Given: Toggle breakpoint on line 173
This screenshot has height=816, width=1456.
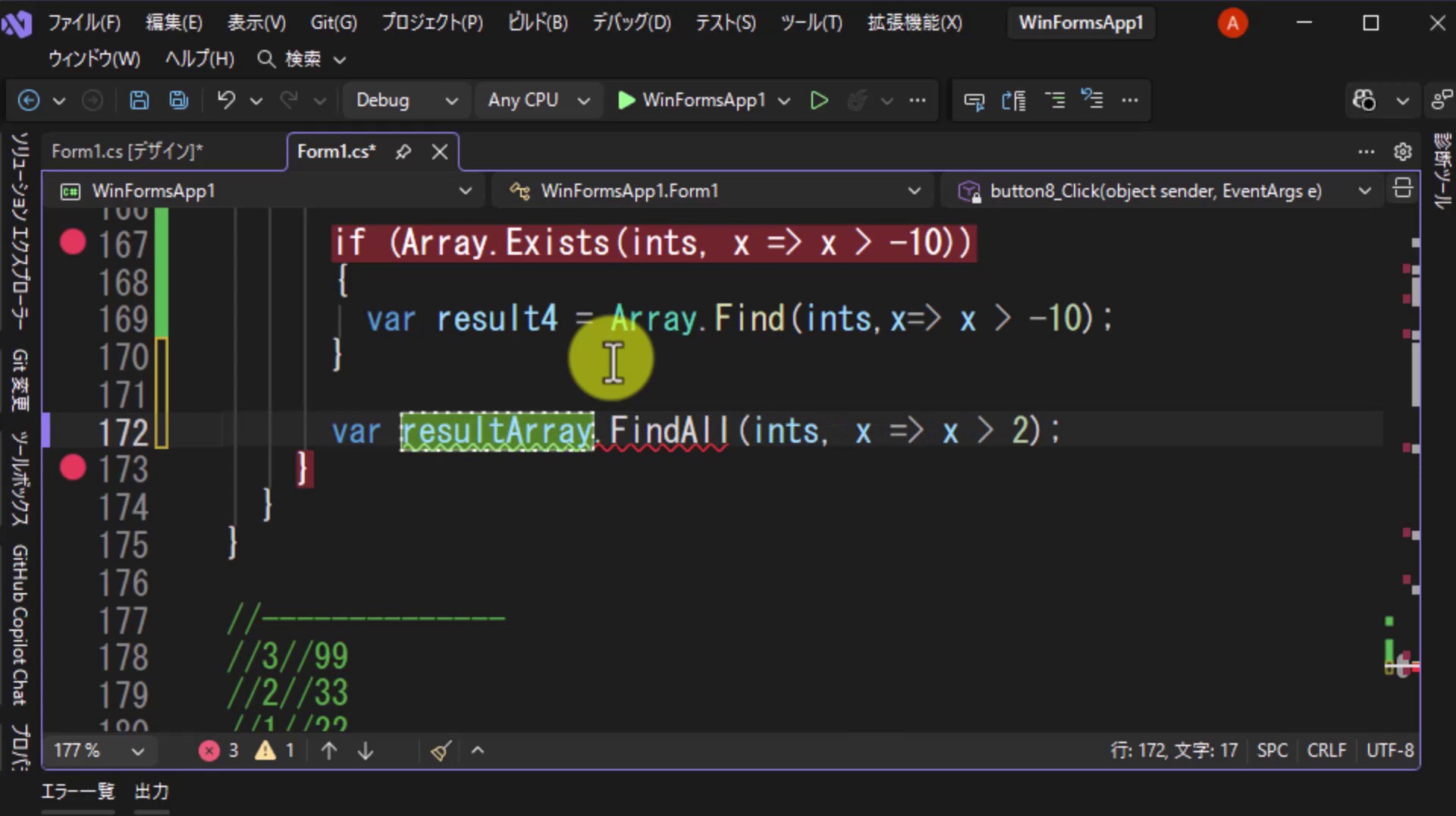Looking at the screenshot, I should pyautogui.click(x=73, y=467).
